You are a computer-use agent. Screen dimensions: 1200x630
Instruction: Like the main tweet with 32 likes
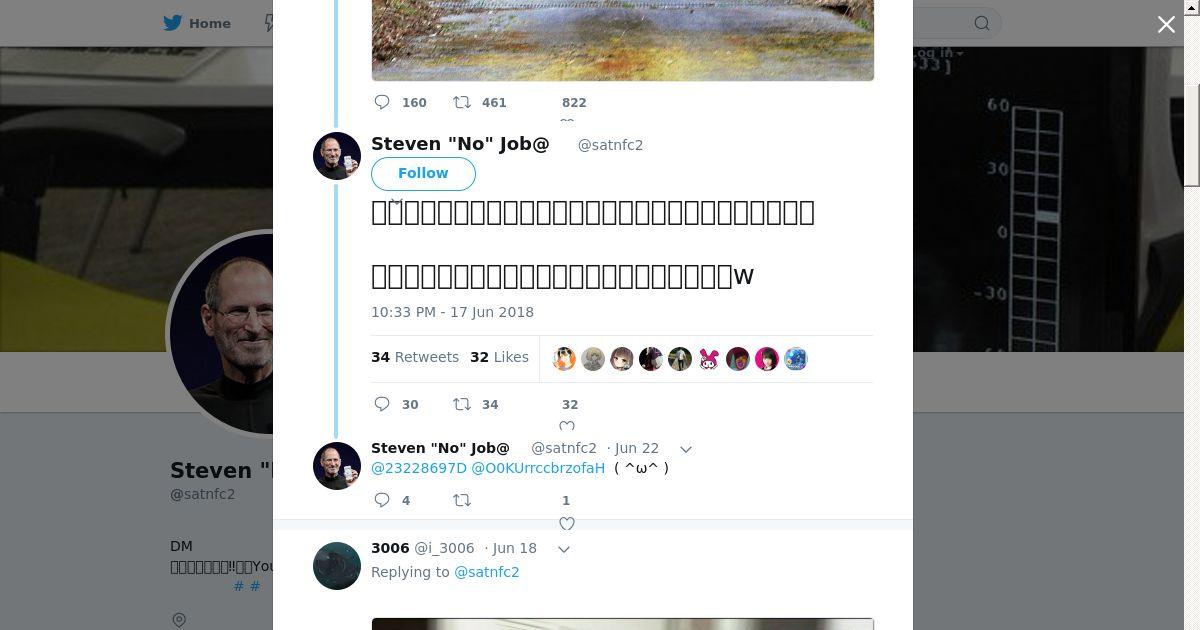(x=567, y=424)
